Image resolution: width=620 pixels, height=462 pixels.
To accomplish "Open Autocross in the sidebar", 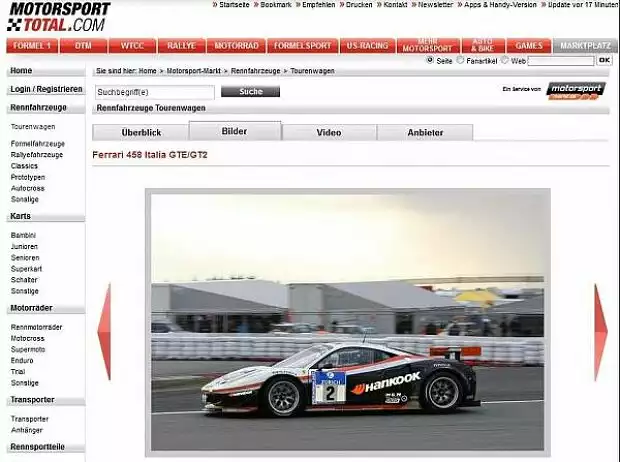I will point(27,188).
